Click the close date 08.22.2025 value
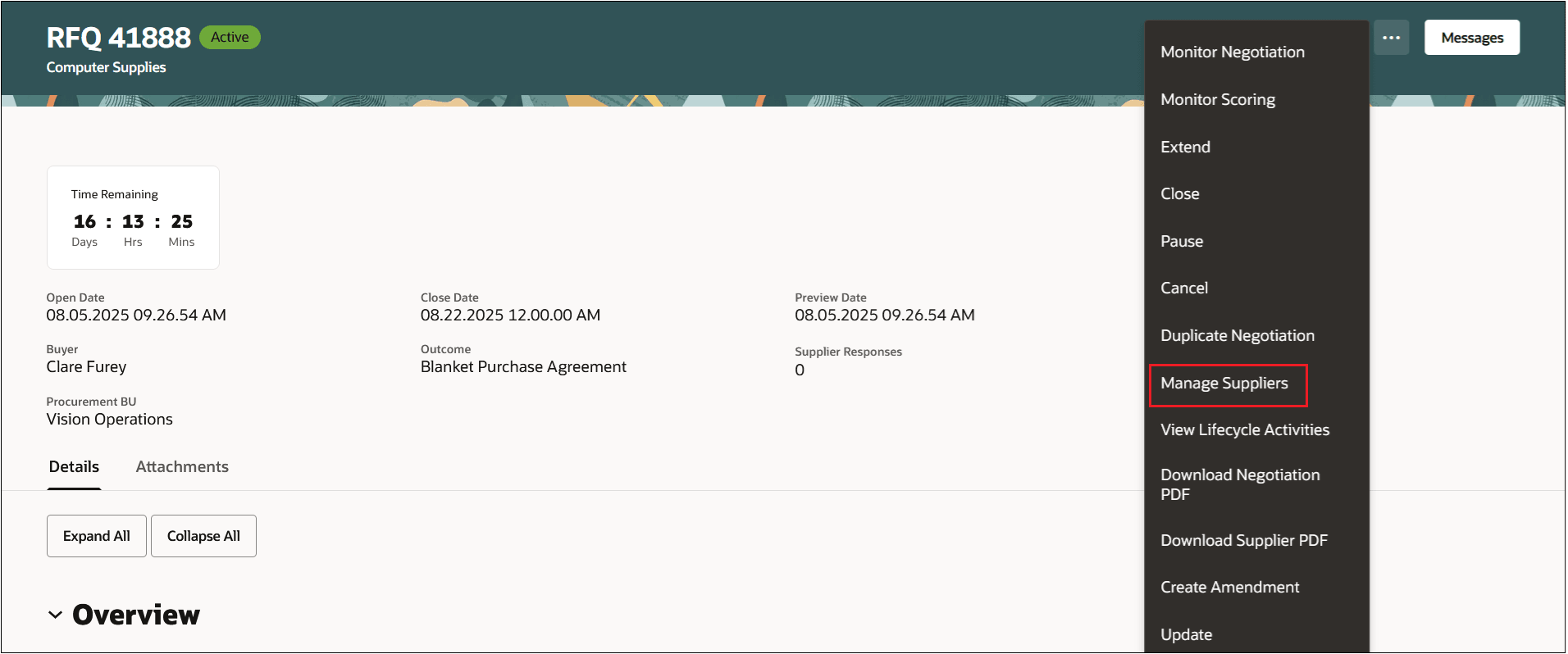This screenshot has height=654, width=1568. (510, 315)
